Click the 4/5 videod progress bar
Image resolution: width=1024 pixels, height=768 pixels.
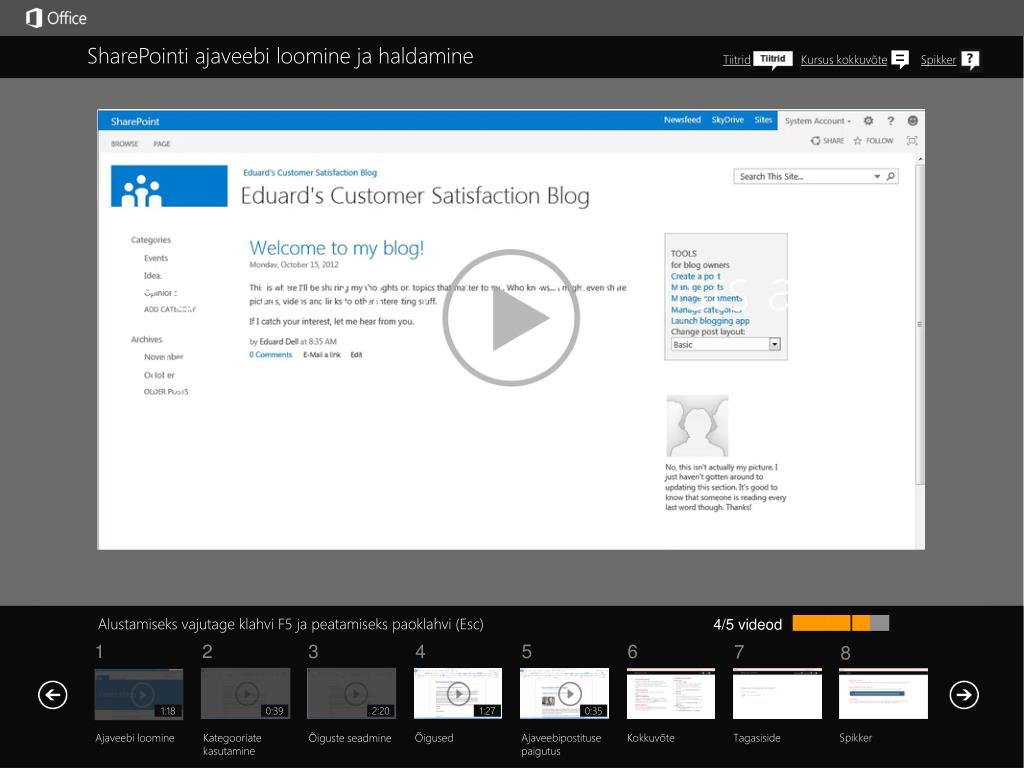click(840, 623)
